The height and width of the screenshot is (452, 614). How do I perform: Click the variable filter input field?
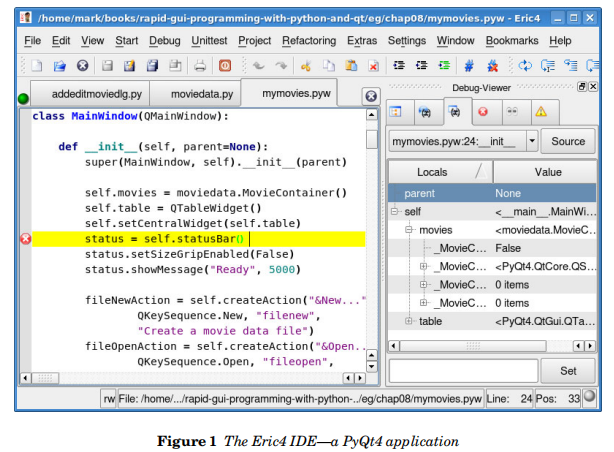point(463,371)
